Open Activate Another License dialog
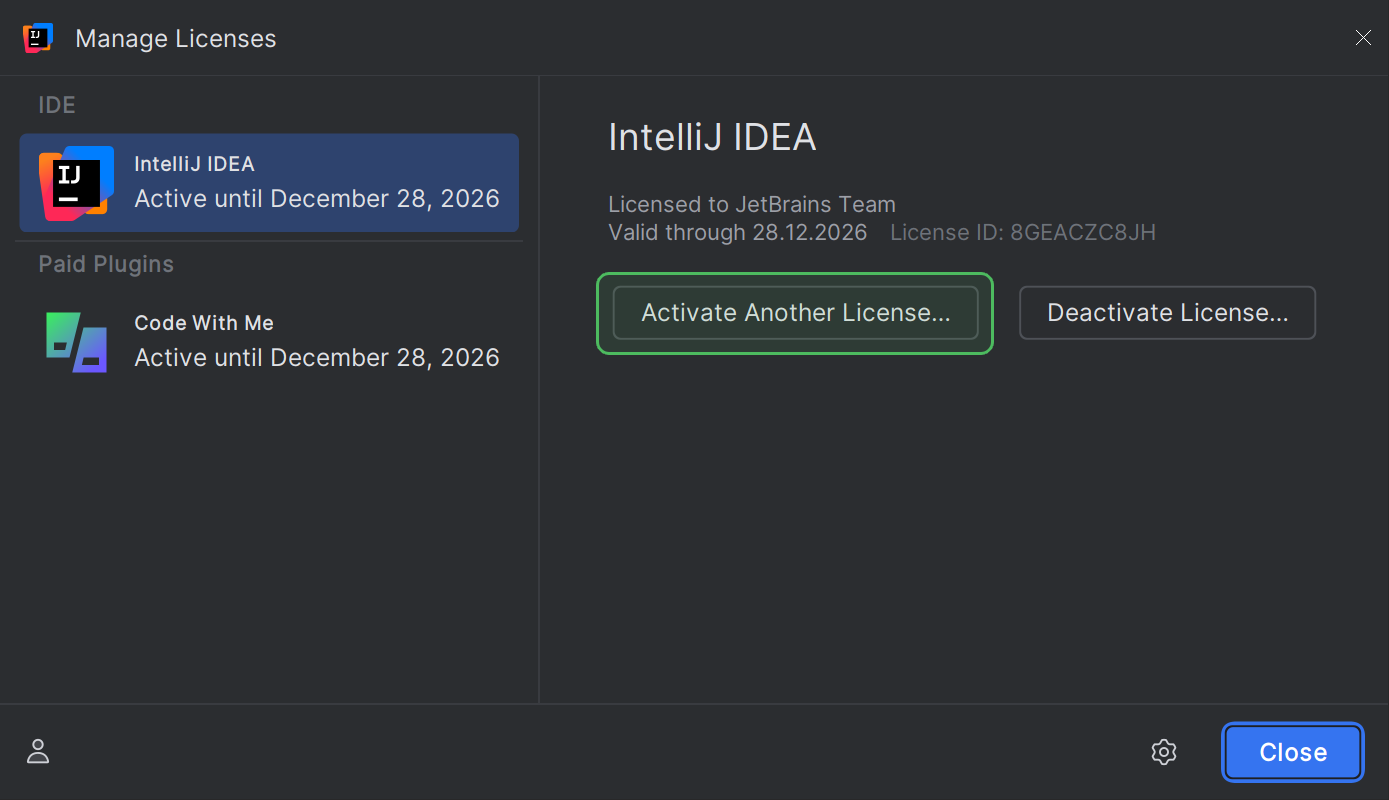Screen dimensions: 1389x800 tap(795, 312)
